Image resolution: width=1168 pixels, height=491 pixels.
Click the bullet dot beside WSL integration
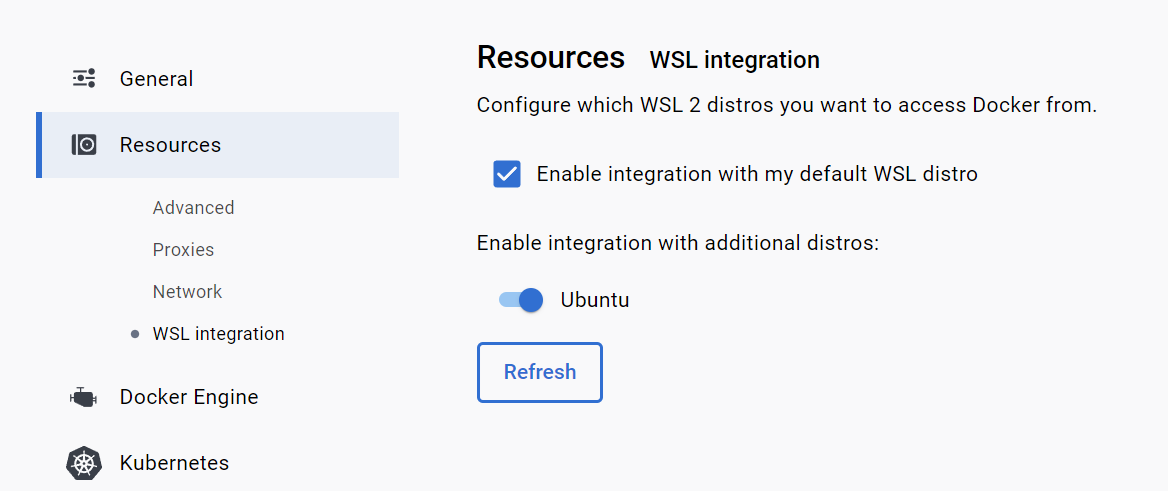click(x=135, y=334)
